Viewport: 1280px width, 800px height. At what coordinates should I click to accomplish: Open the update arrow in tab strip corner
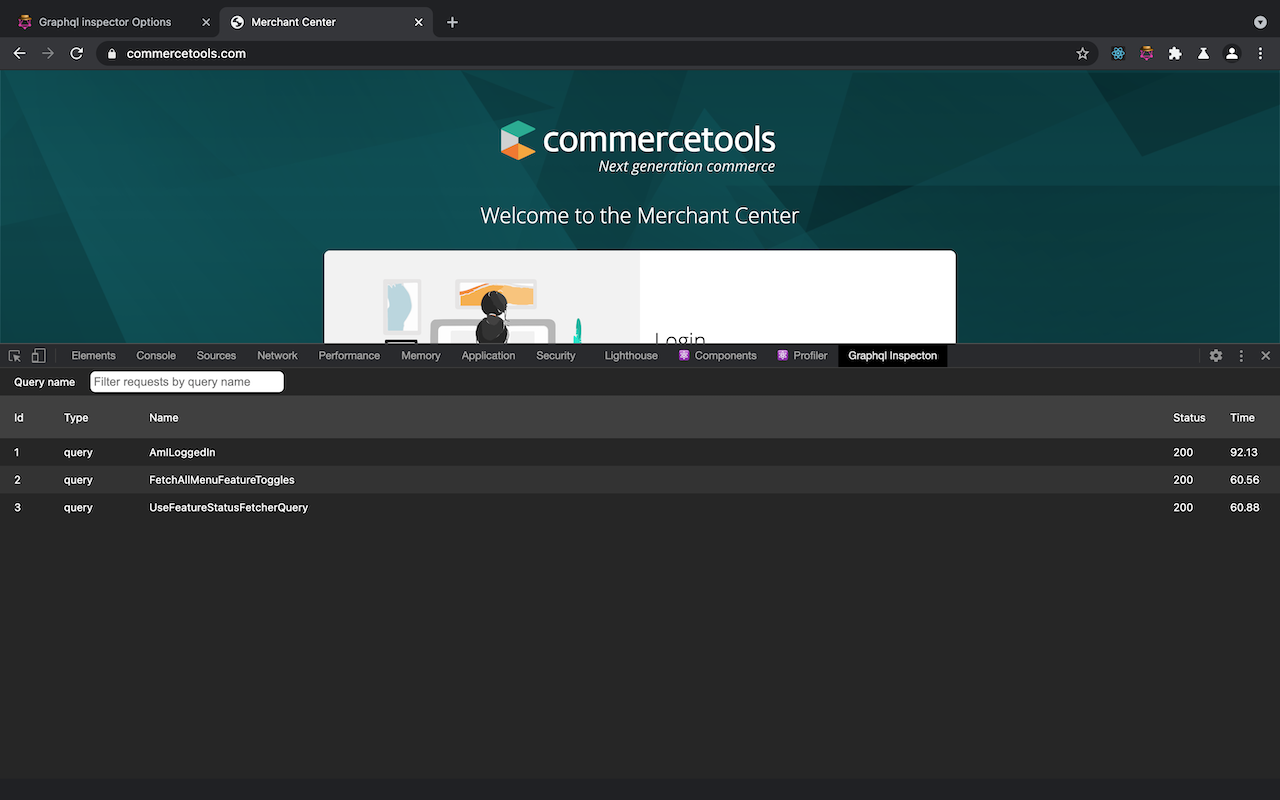[x=1259, y=21]
